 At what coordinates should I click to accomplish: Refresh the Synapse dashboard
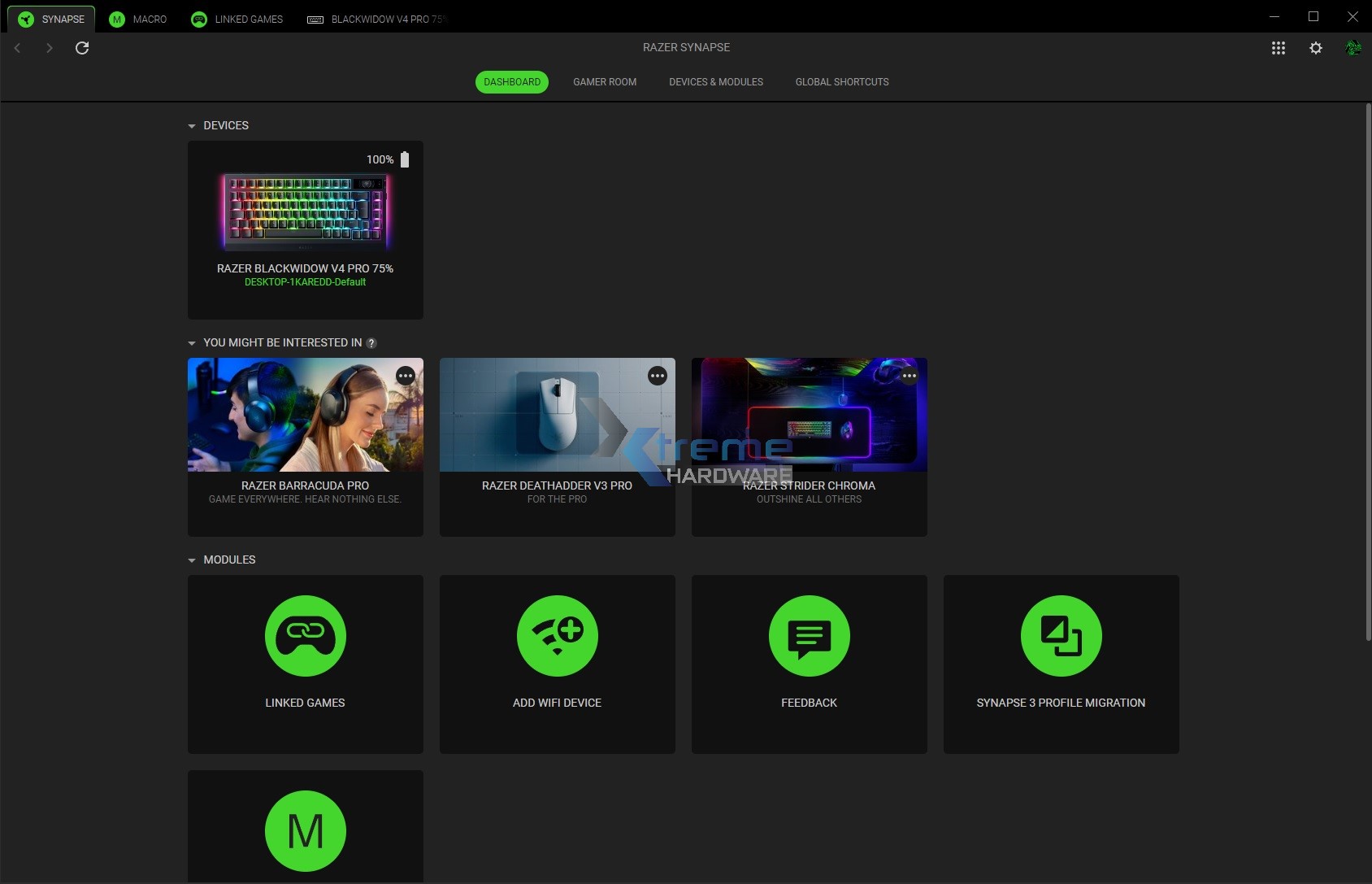(82, 48)
